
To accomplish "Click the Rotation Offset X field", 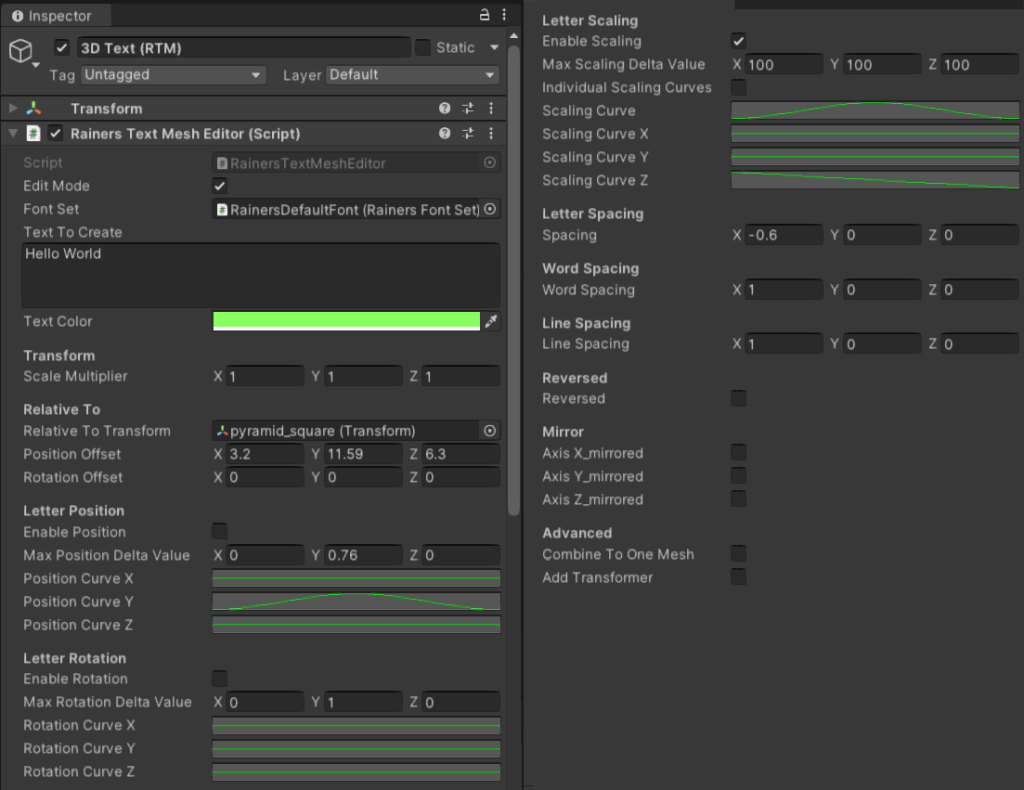I will pos(264,477).
